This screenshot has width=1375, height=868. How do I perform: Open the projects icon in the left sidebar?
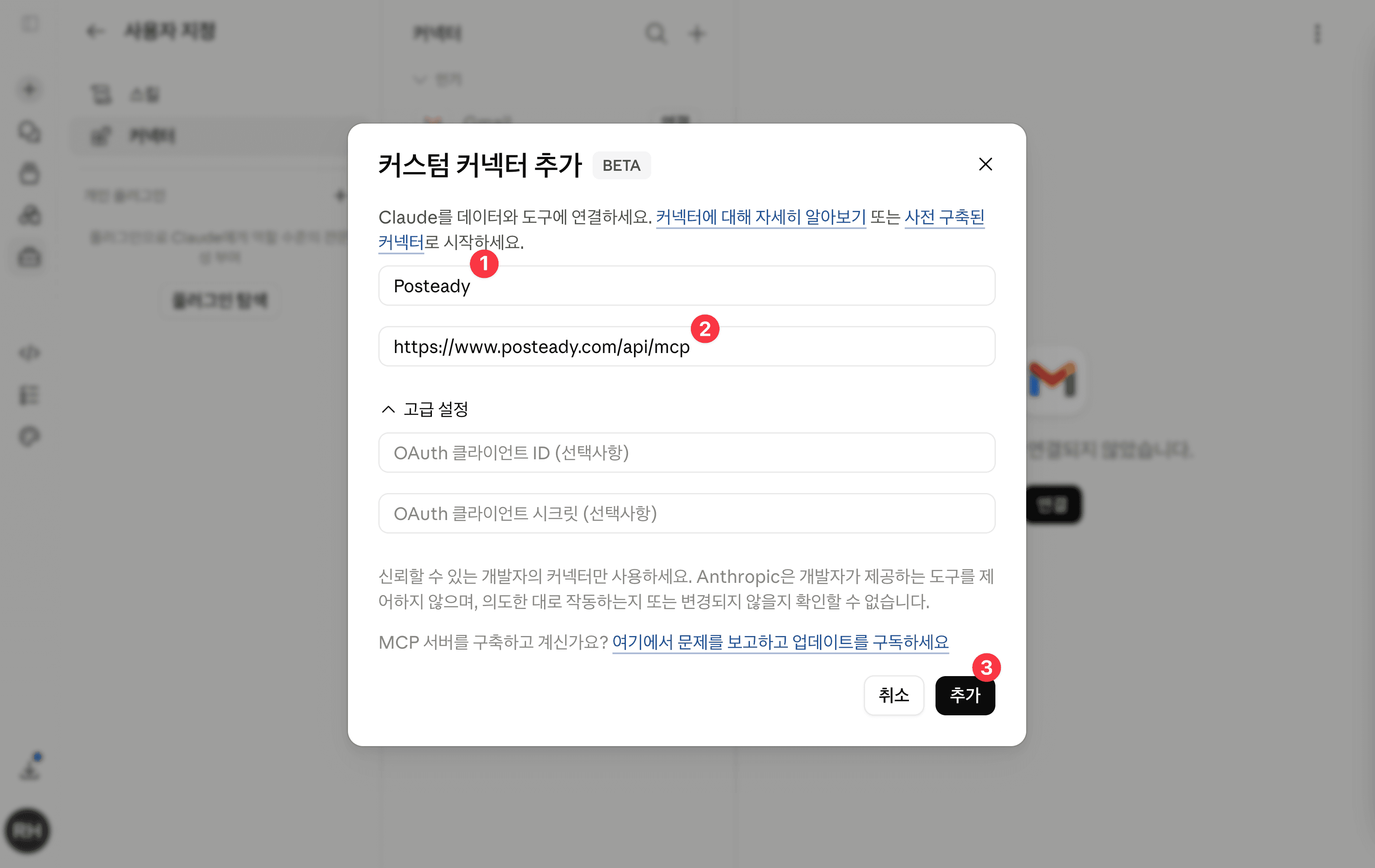(30, 173)
